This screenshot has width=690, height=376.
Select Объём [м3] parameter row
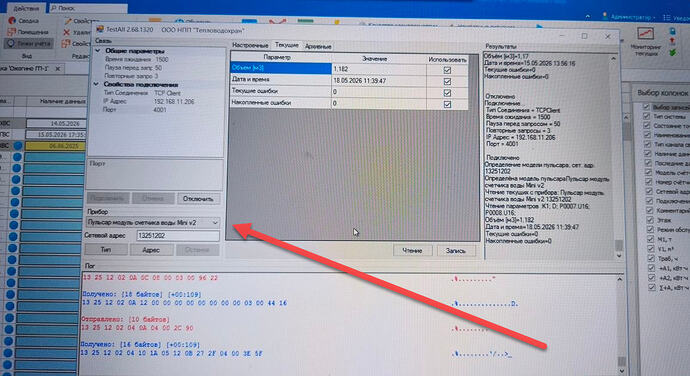coord(280,68)
